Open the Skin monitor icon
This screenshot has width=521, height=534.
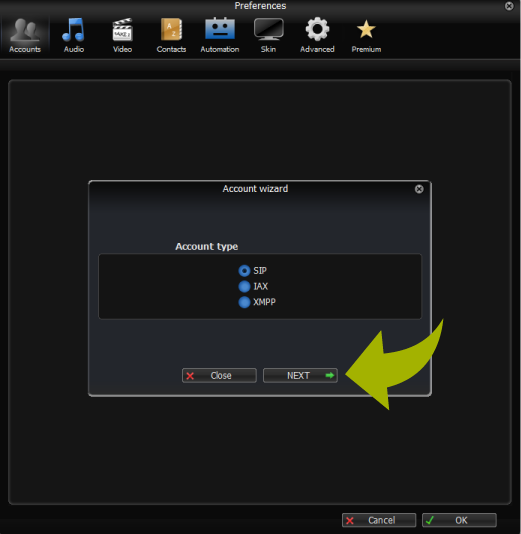268,29
